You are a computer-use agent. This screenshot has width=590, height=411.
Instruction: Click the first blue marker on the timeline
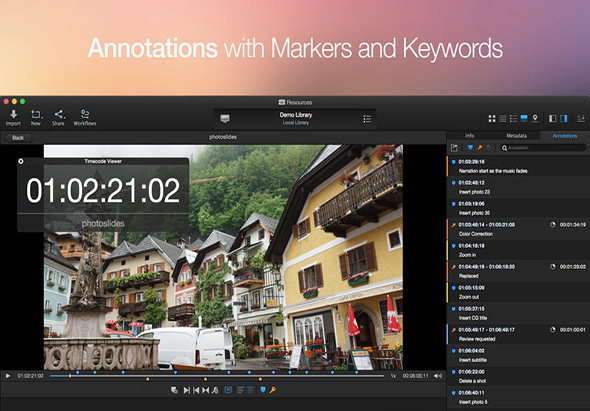[x=78, y=373]
